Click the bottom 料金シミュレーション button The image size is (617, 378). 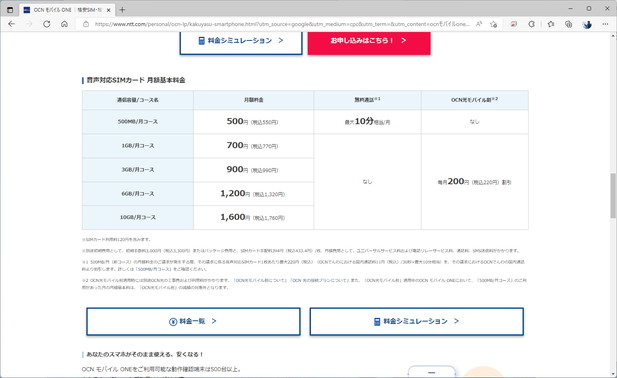[416, 321]
